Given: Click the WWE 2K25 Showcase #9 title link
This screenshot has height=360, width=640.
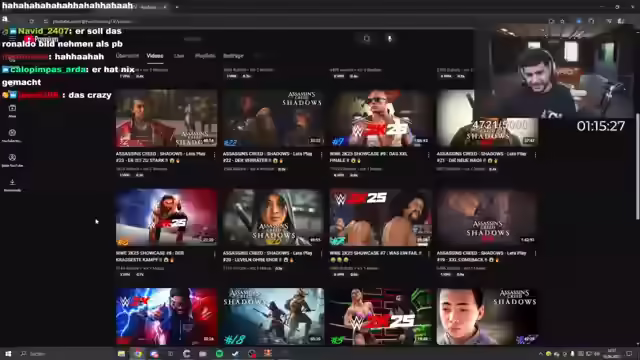Looking at the screenshot, I should 368,157.
